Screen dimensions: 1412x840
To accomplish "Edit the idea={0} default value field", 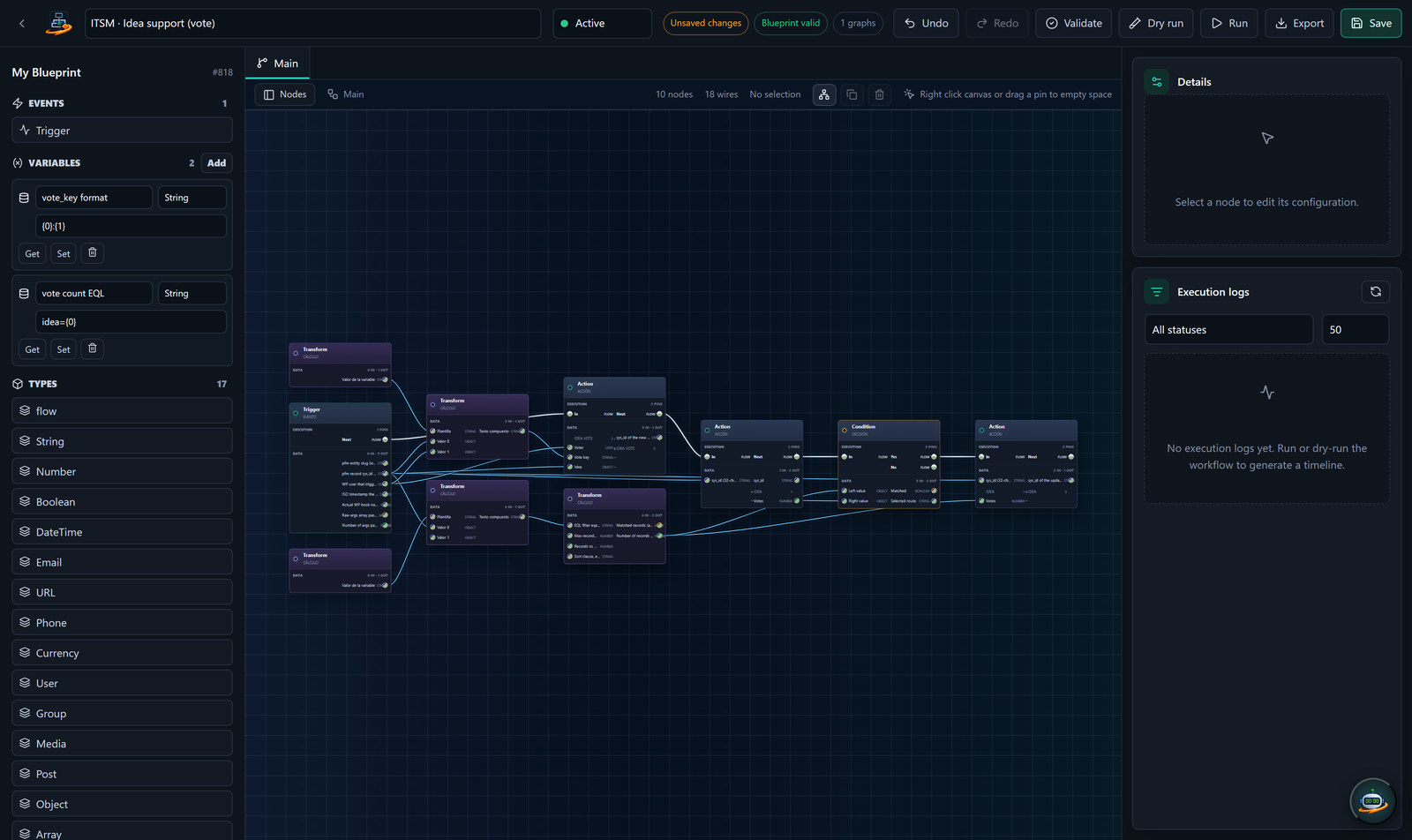I will click(x=131, y=322).
